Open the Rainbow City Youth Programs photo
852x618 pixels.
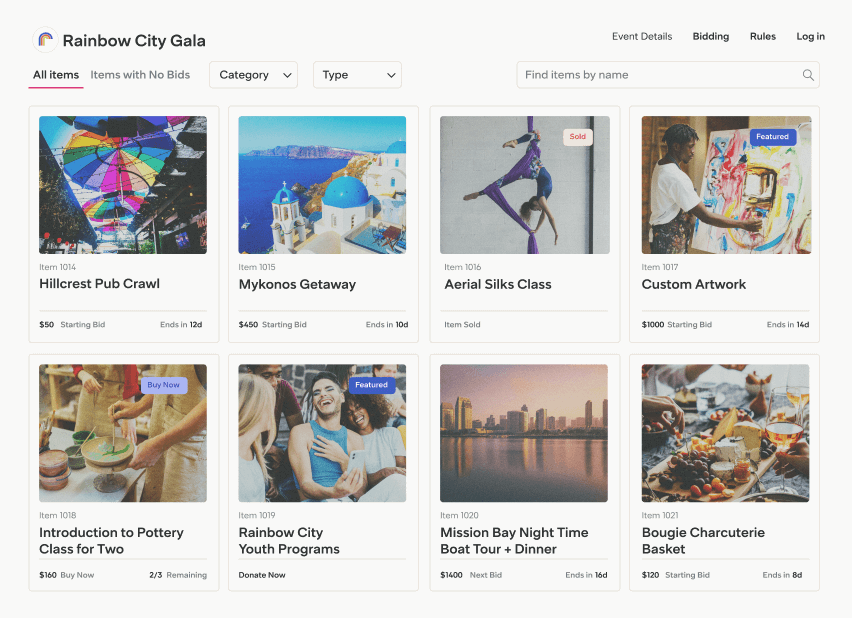pyautogui.click(x=322, y=433)
